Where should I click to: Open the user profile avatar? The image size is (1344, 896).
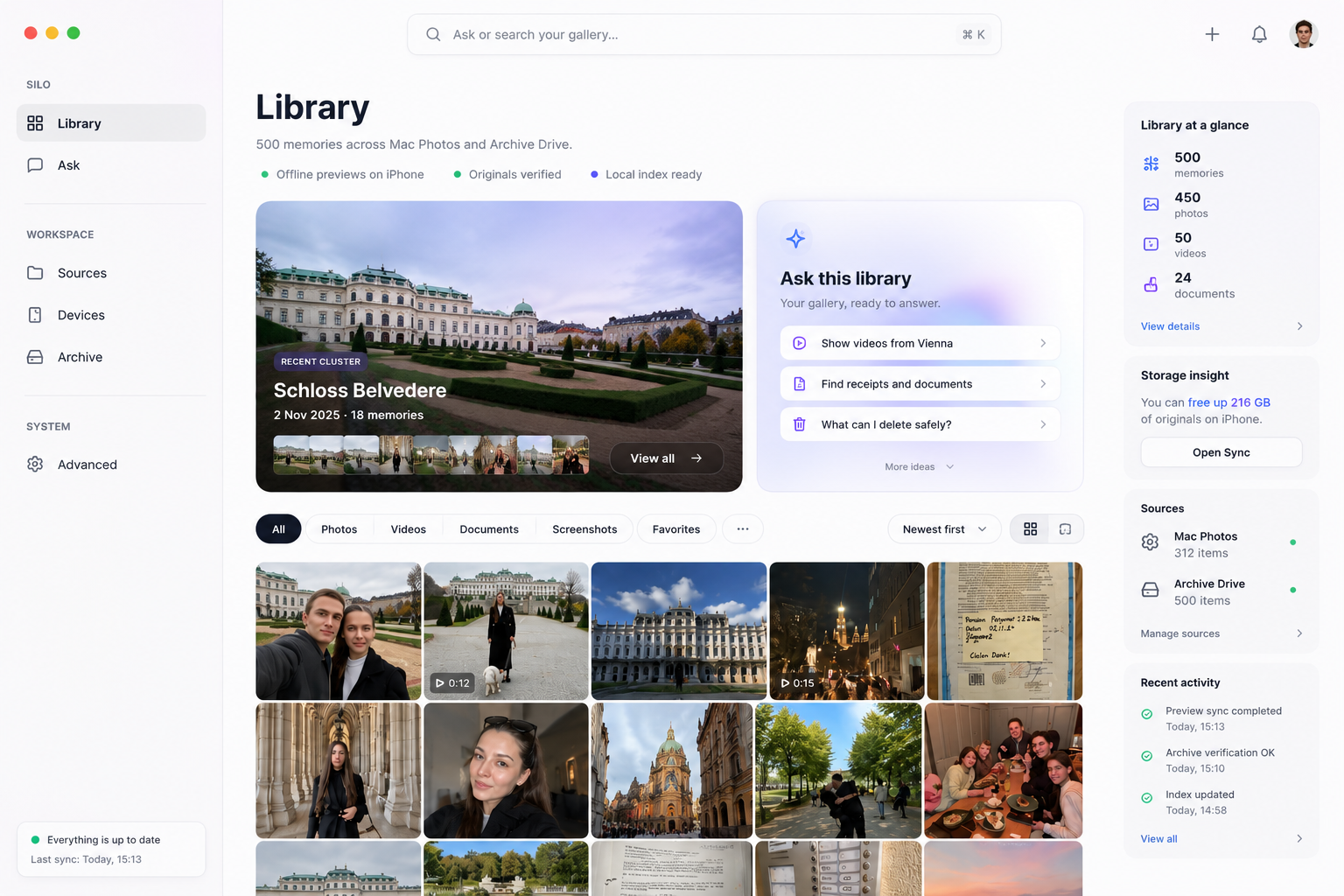click(x=1304, y=34)
